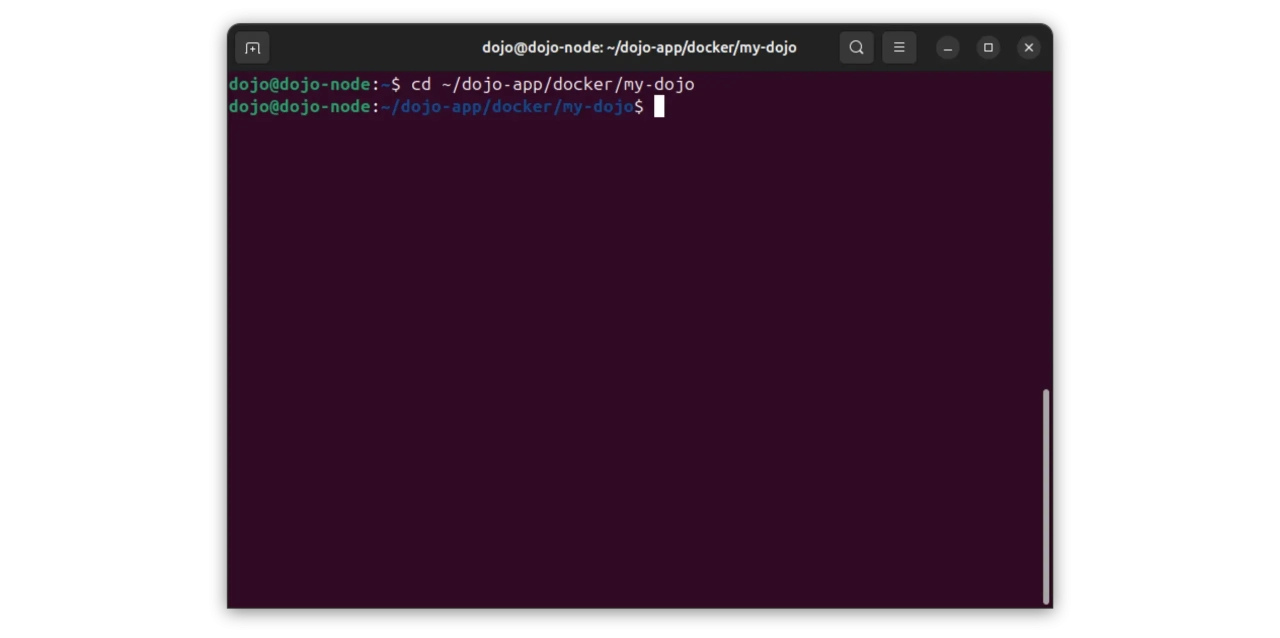Click the 'cd' command on first line

coord(421,85)
